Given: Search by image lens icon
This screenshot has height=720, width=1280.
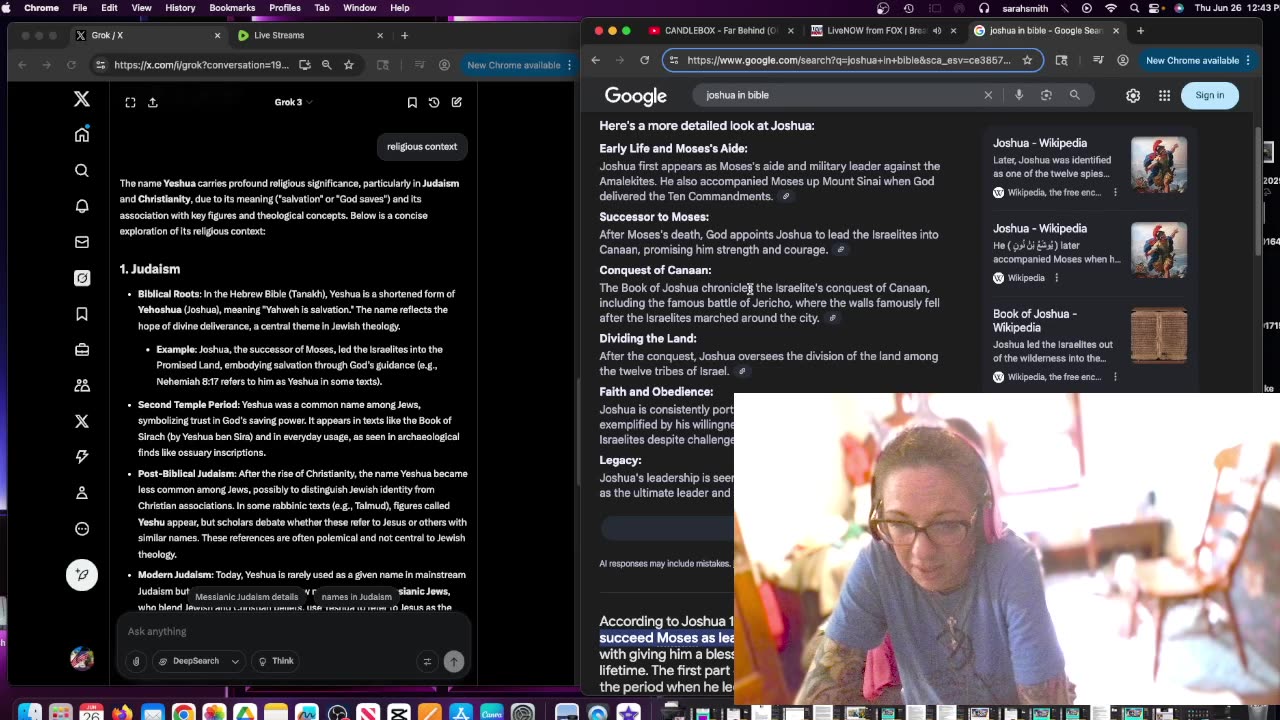Looking at the screenshot, I should pyautogui.click(x=1046, y=95).
